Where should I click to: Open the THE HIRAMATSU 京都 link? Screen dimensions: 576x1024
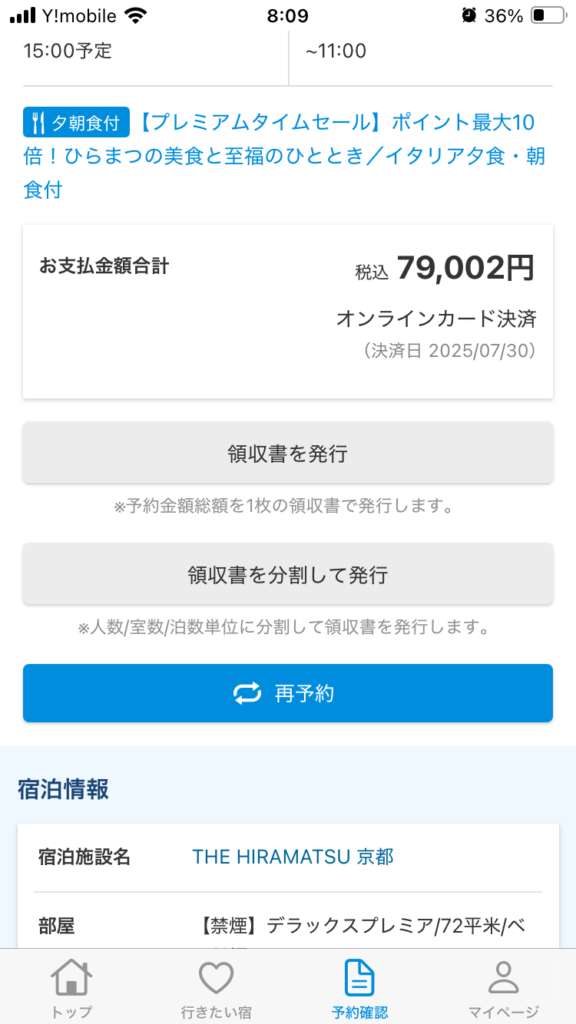click(x=293, y=856)
